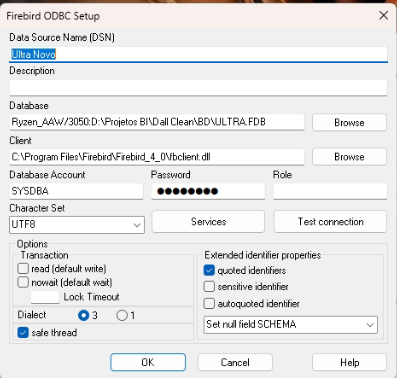Expand Set null field SCHEMA dropdown
Viewport: 397px width, 378px height.
tap(291, 325)
